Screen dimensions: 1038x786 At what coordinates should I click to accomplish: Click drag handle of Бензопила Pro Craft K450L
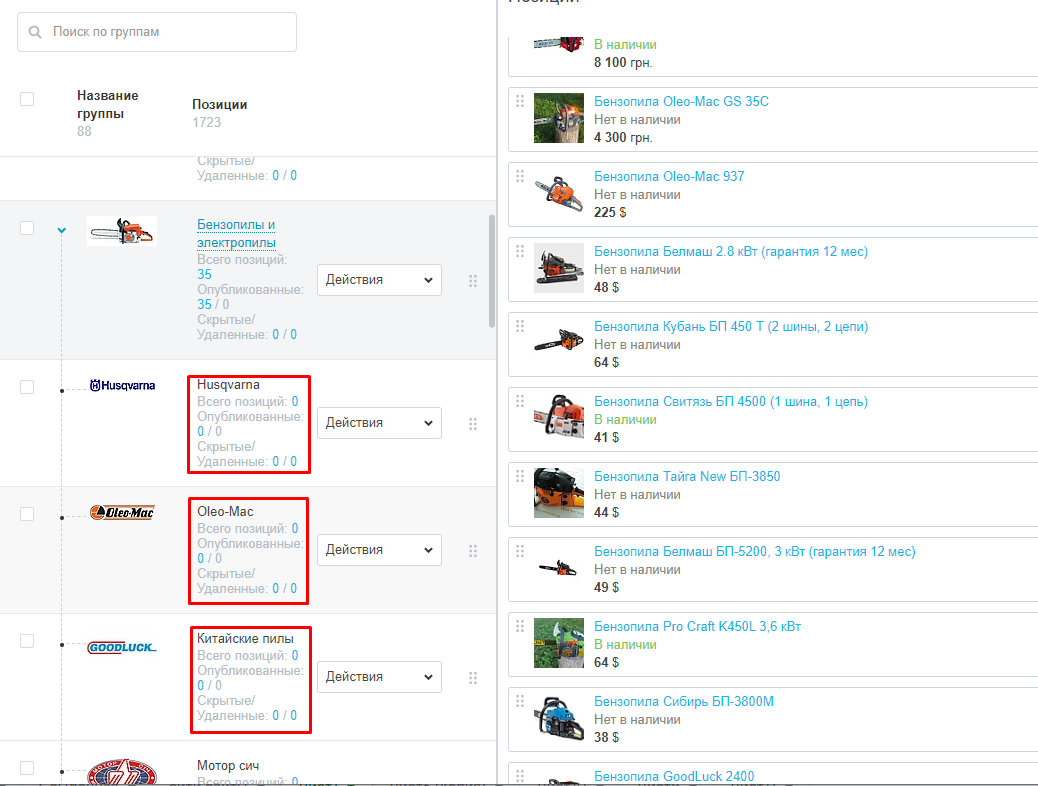(520, 626)
